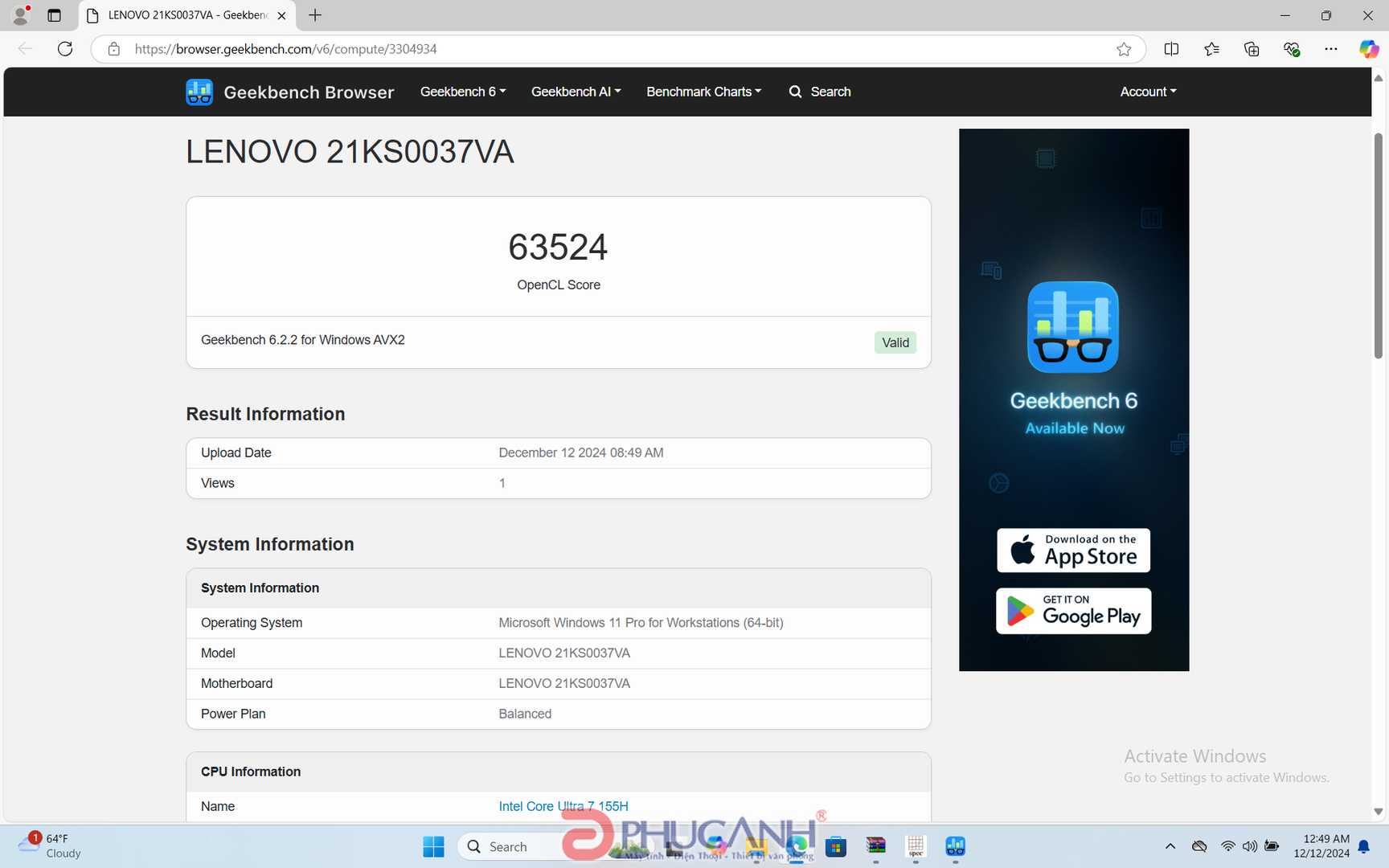Open the Collections icon
The width and height of the screenshot is (1389, 868).
[x=1252, y=49]
